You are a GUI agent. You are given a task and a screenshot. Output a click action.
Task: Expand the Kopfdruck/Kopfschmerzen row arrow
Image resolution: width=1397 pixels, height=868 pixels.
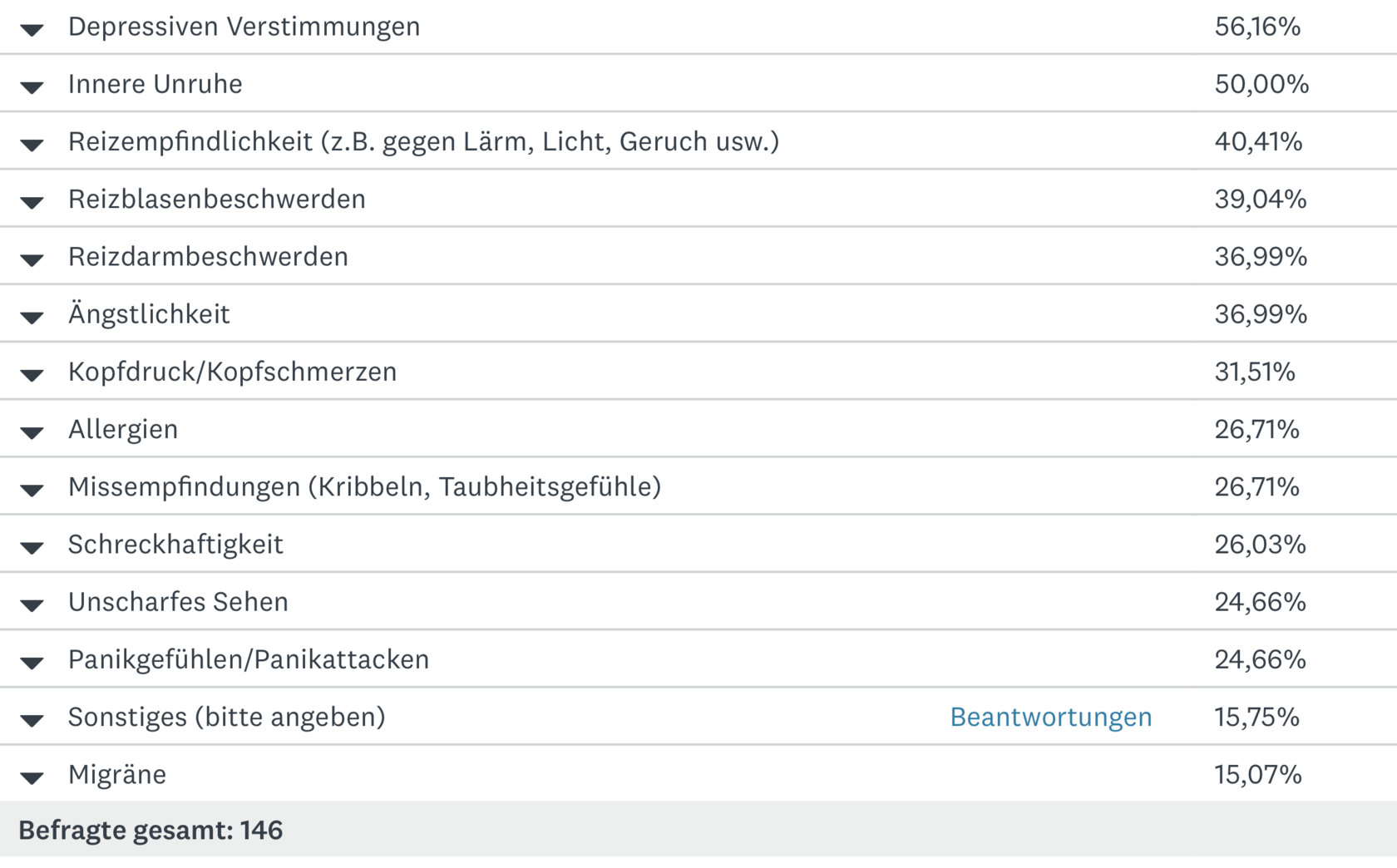[32, 375]
